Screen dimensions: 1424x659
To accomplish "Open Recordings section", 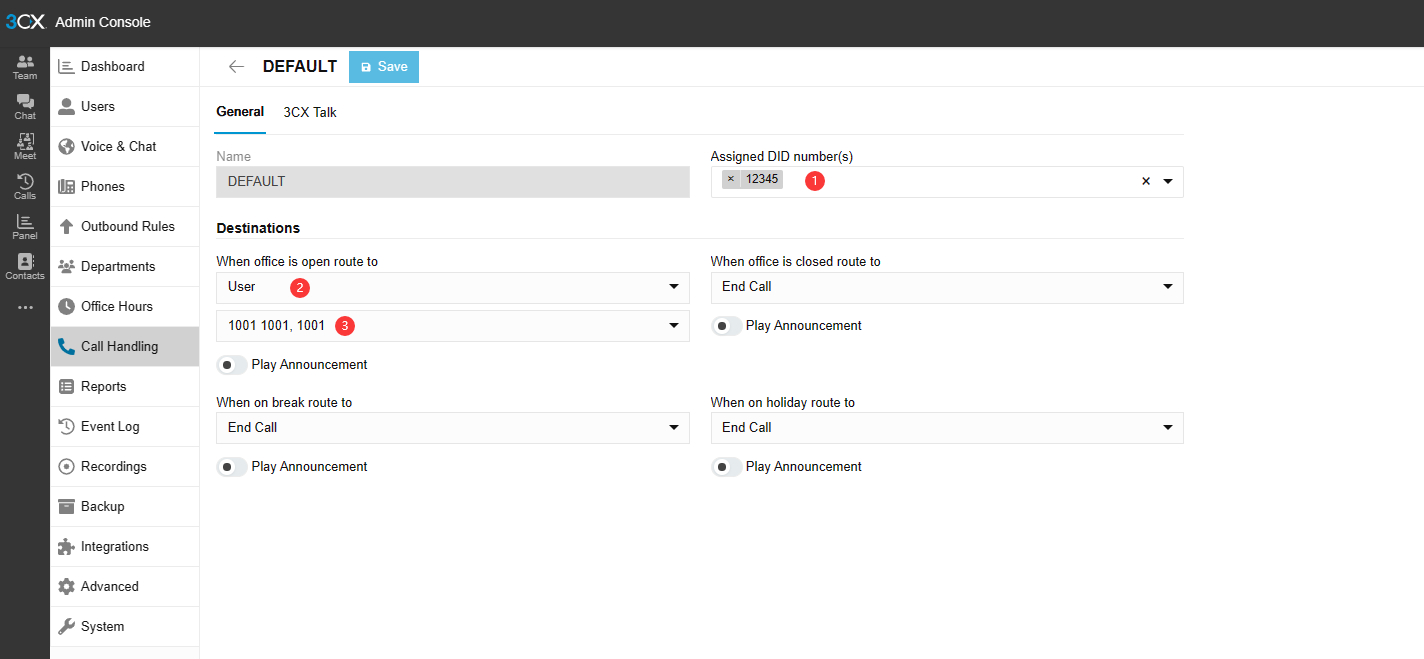I will [125, 467].
